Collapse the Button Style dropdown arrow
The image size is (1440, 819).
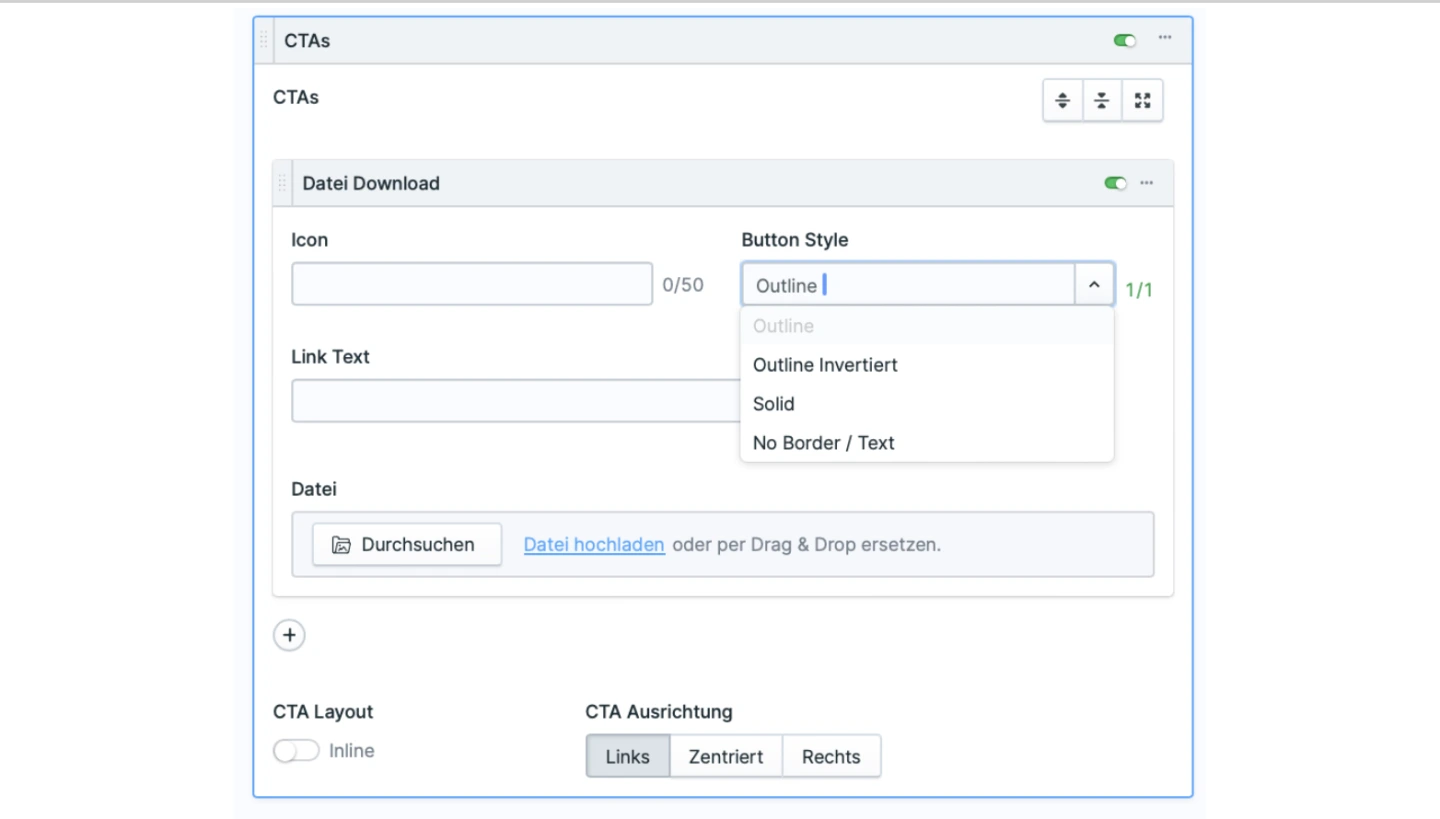pos(1094,285)
